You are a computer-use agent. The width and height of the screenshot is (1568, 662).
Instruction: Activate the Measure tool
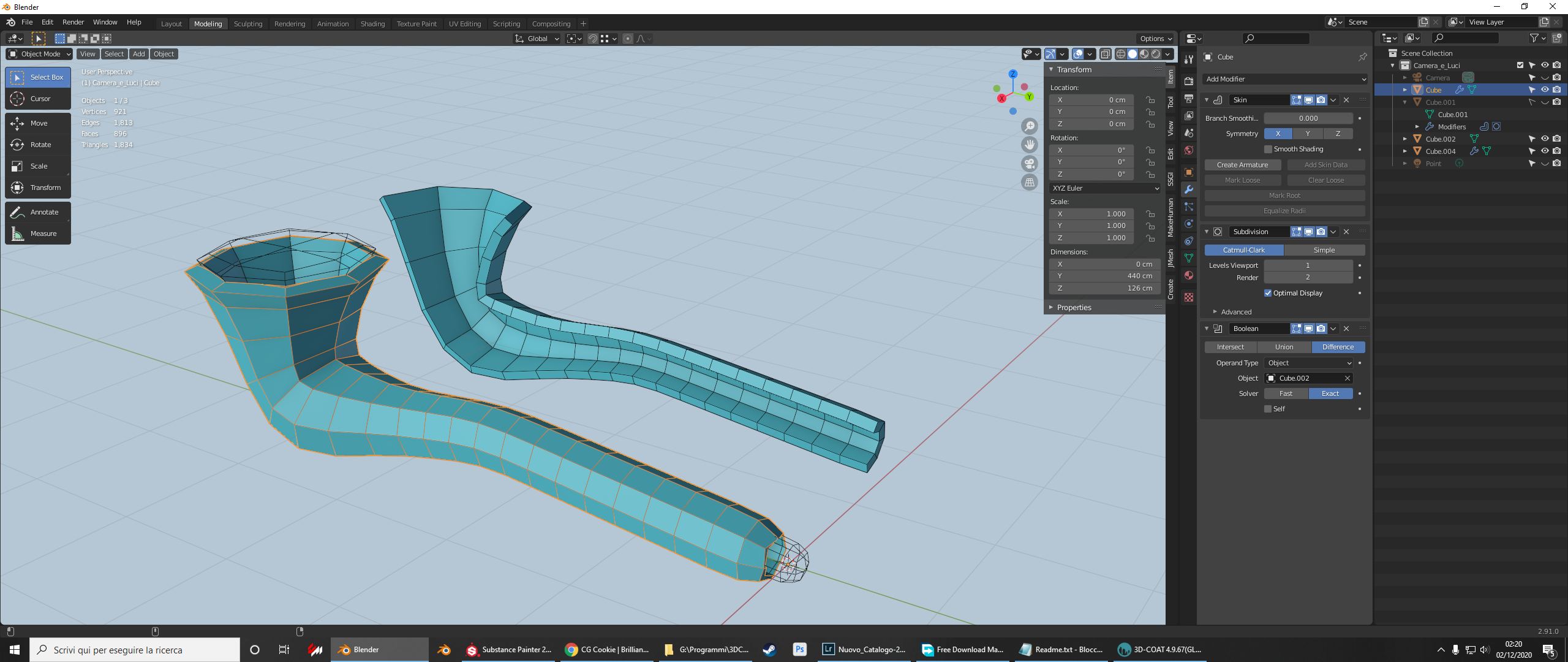[x=38, y=234]
